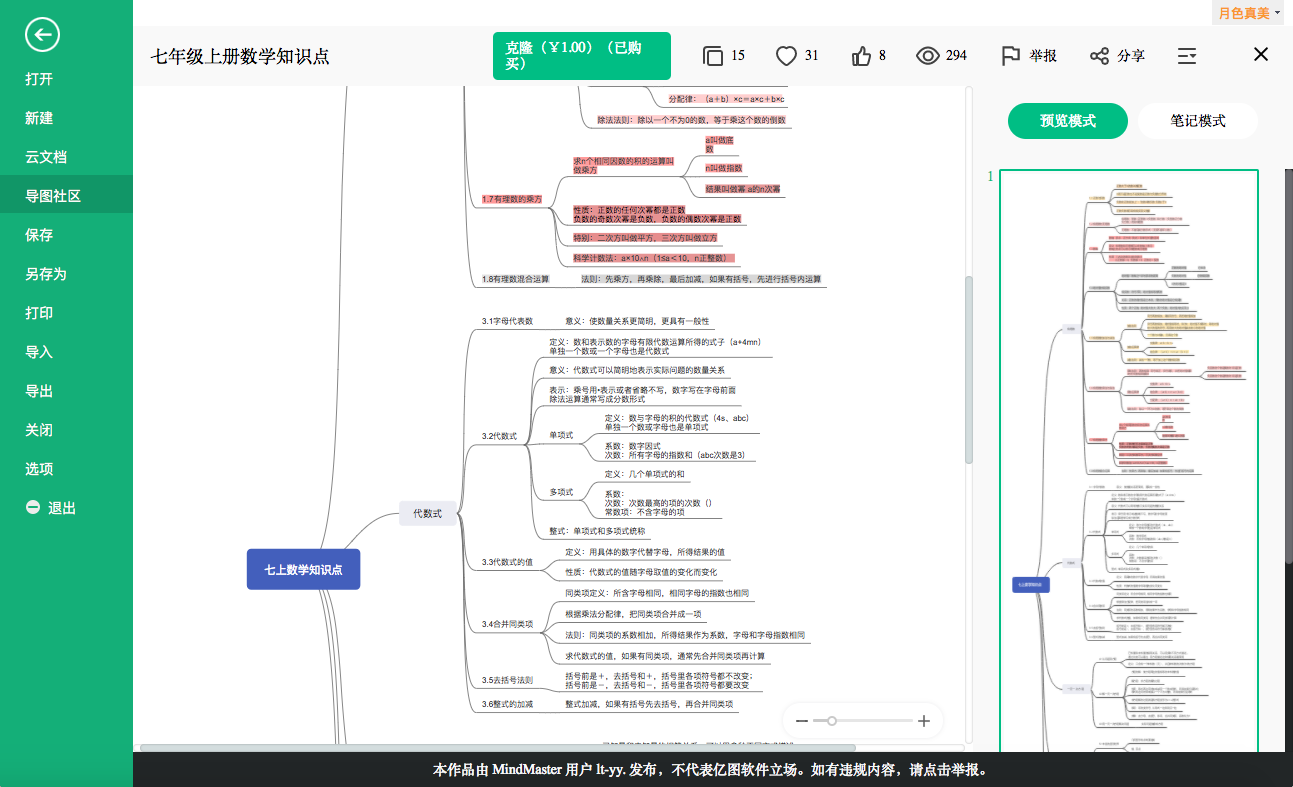Viewport: 1293px width, 787px height.
Task: Select 新建 in the sidebar
Action: [x=39, y=118]
